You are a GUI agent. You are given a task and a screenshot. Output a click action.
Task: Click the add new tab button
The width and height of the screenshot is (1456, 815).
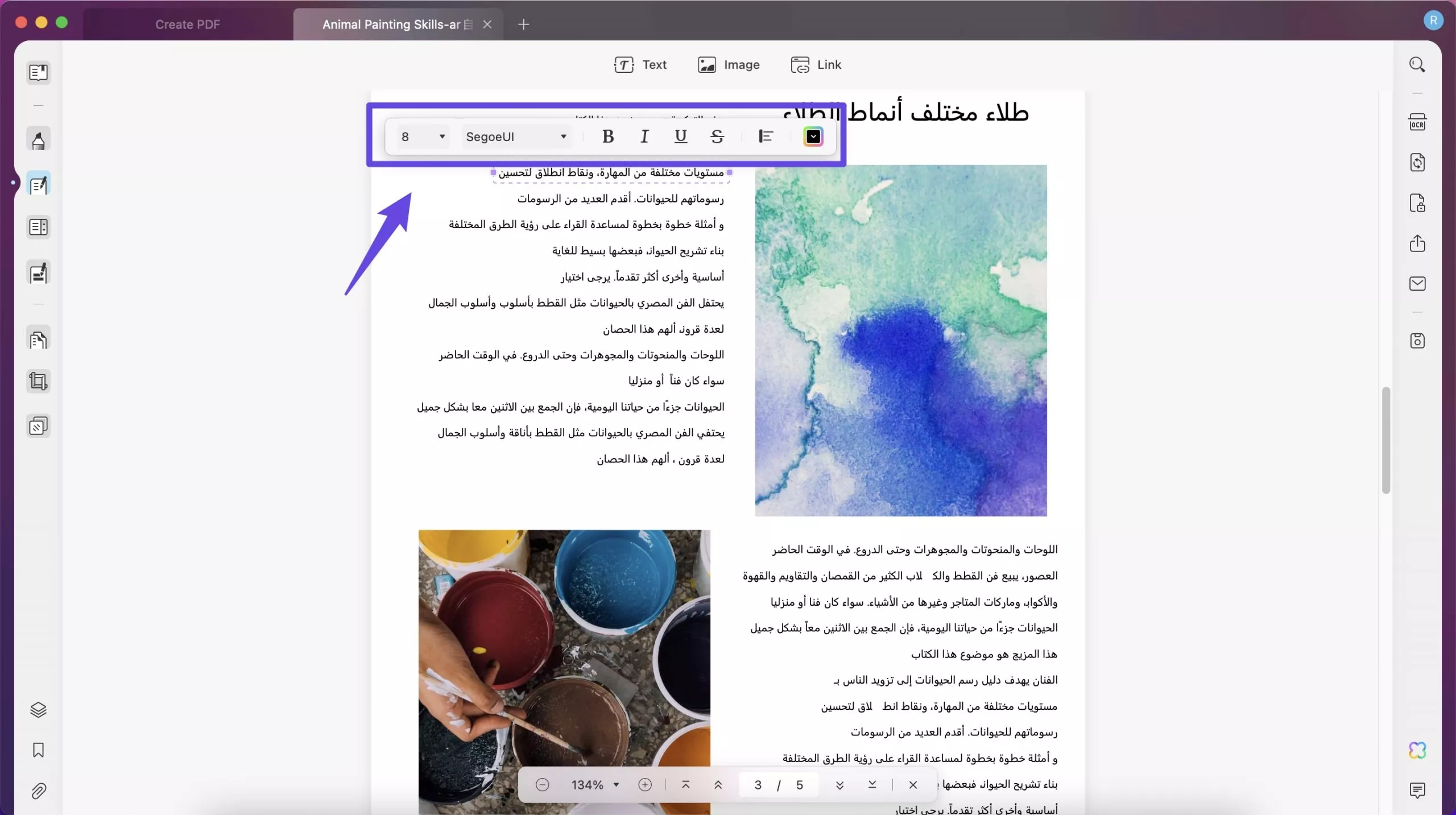[522, 22]
